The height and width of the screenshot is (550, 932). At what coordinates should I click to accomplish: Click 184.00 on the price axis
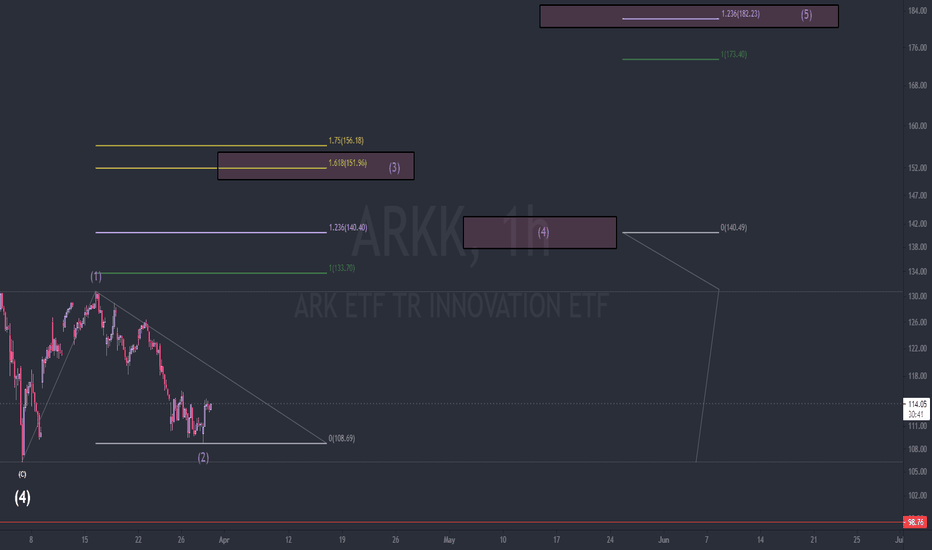(x=918, y=11)
